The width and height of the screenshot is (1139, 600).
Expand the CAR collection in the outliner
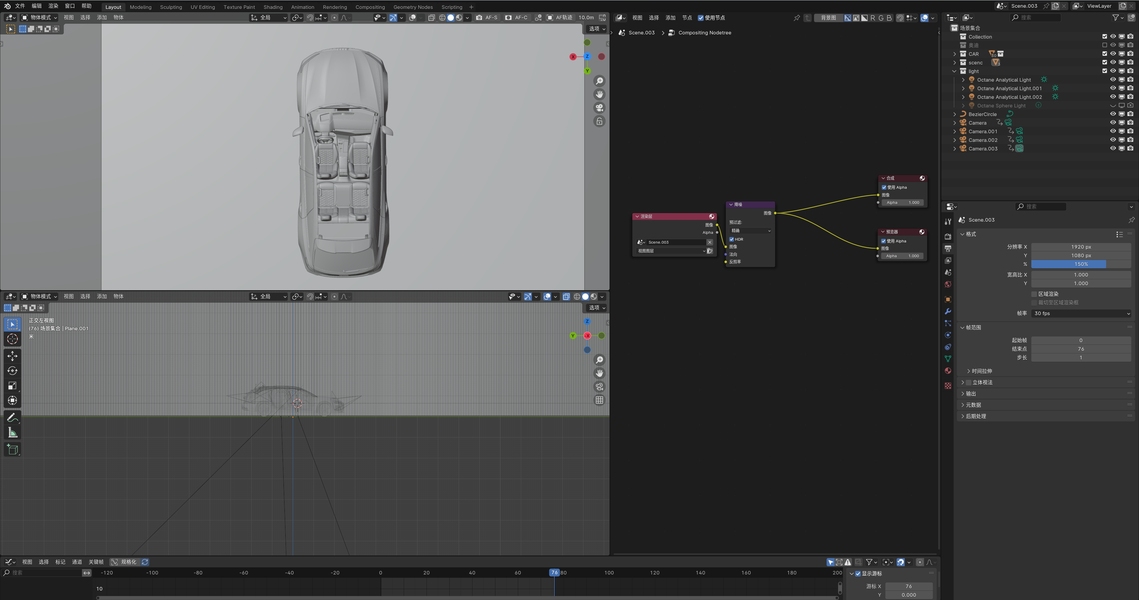pyautogui.click(x=955, y=54)
